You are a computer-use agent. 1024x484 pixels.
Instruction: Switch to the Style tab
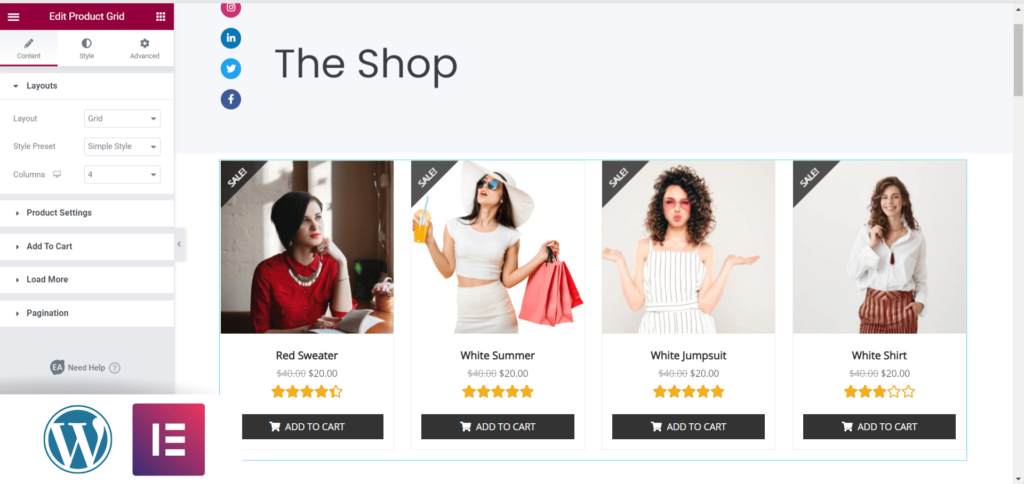coord(86,49)
